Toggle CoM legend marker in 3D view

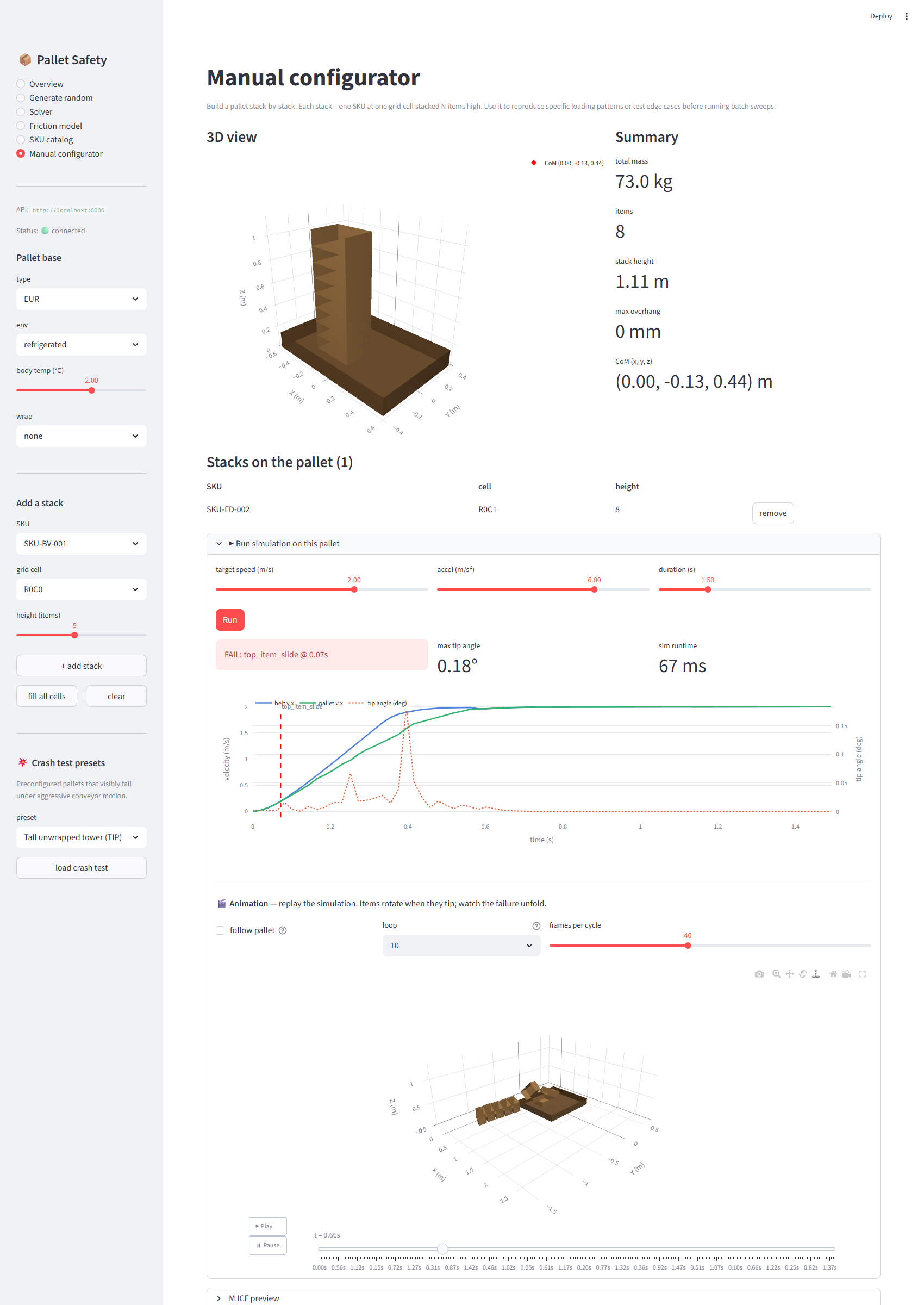534,163
